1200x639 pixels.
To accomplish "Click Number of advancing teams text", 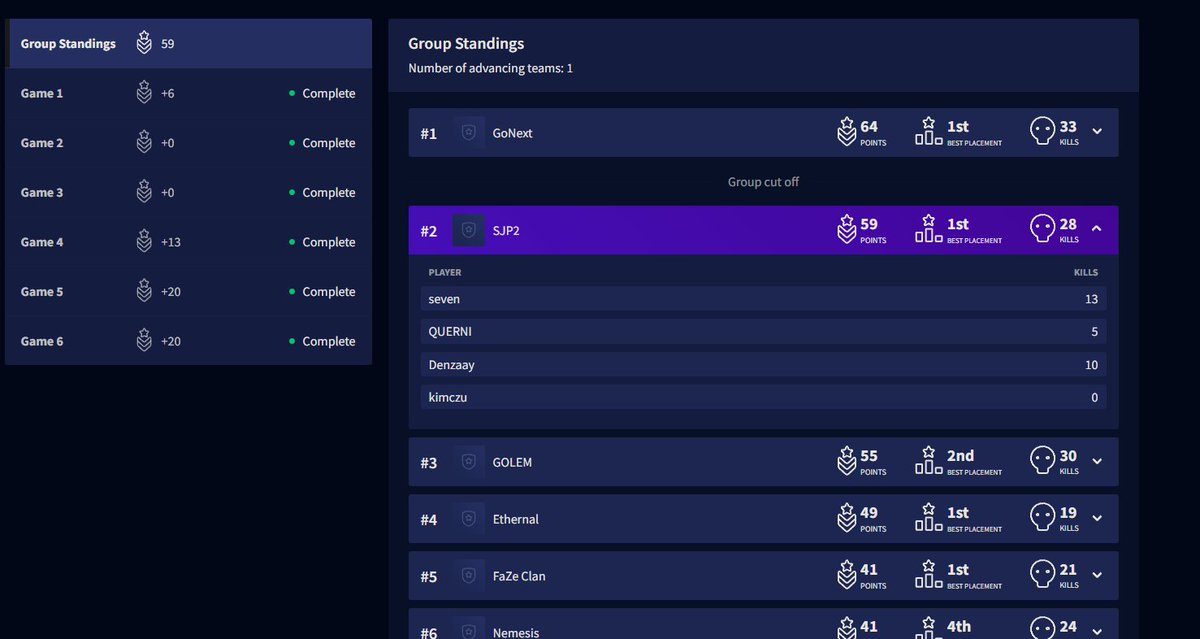I will click(490, 68).
